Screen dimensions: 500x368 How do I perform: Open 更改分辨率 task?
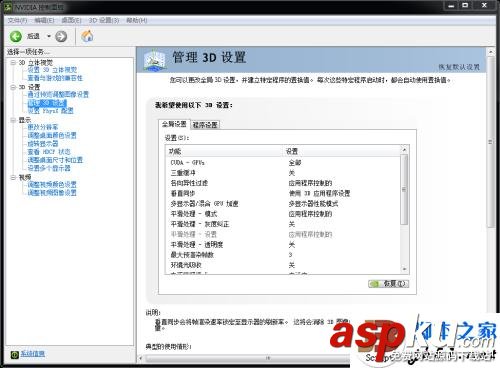tap(43, 127)
